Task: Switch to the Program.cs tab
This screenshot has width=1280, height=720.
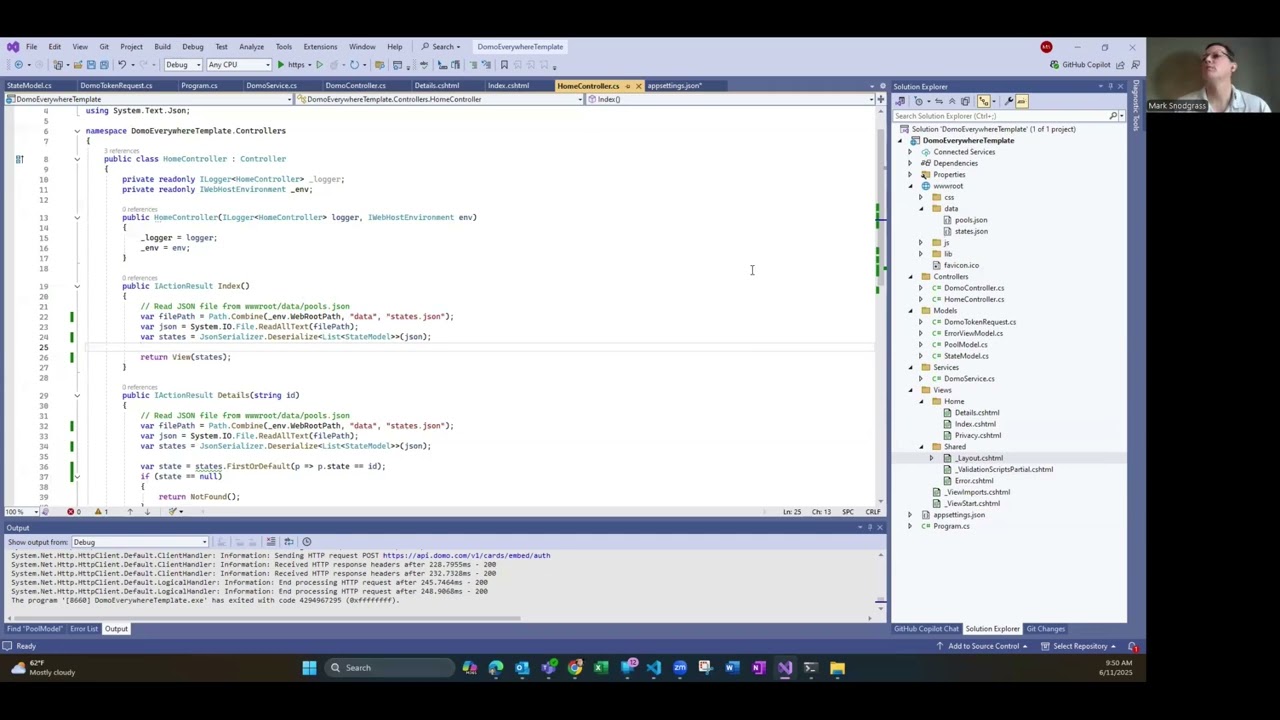Action: (x=199, y=86)
